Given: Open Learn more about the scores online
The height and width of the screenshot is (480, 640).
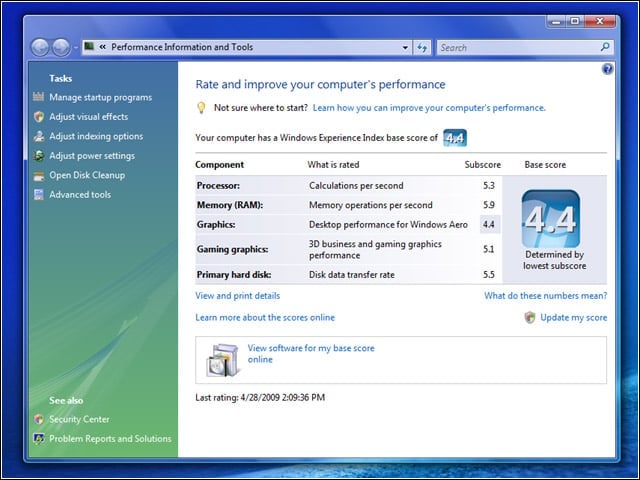Looking at the screenshot, I should coord(265,317).
